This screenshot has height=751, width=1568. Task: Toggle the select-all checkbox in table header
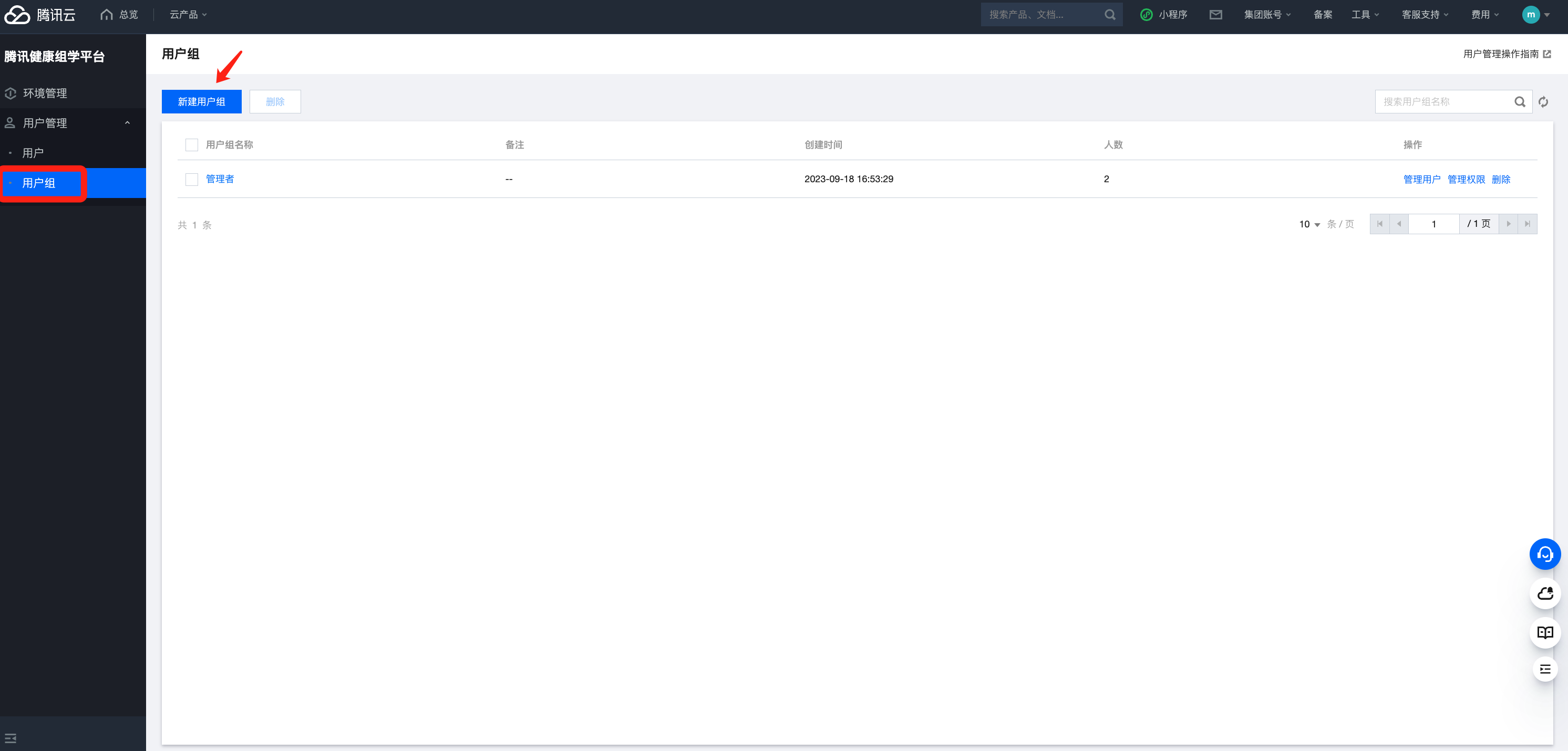[192, 145]
